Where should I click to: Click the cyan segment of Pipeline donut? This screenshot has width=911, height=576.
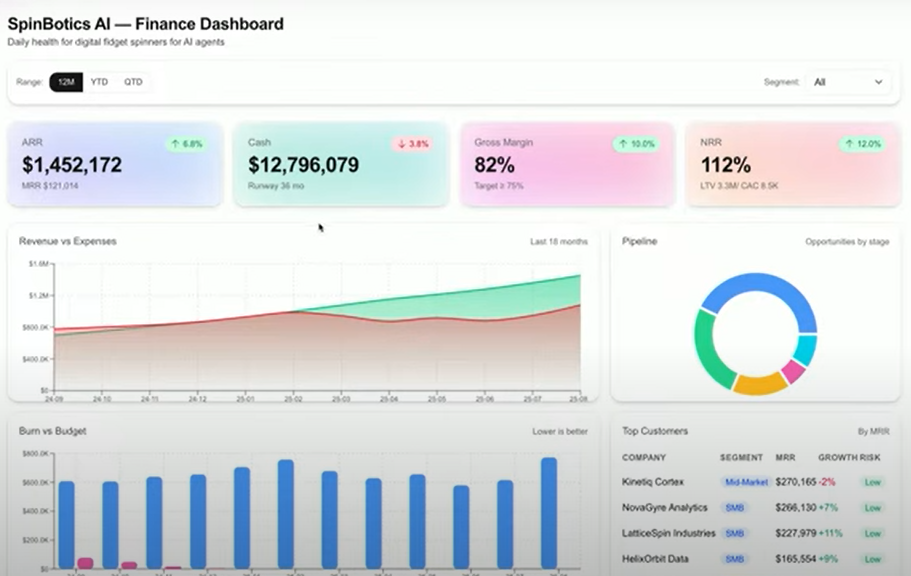pos(805,349)
